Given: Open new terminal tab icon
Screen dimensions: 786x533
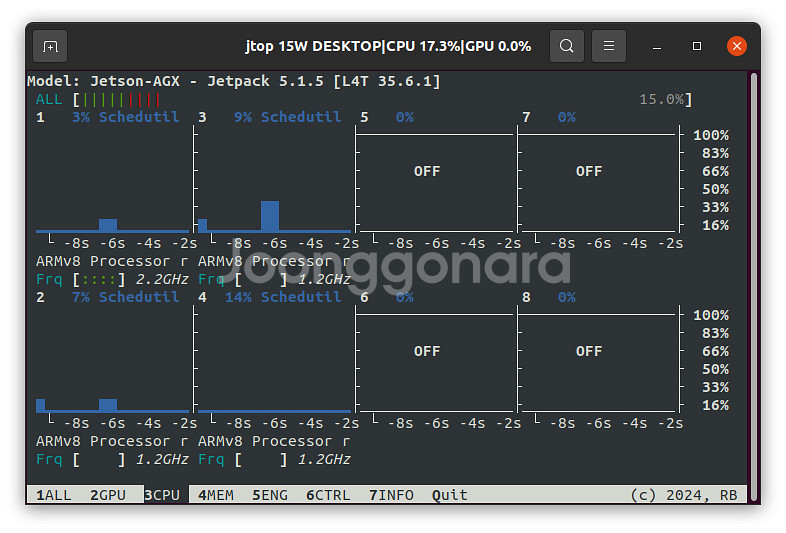Looking at the screenshot, I should click(50, 46).
